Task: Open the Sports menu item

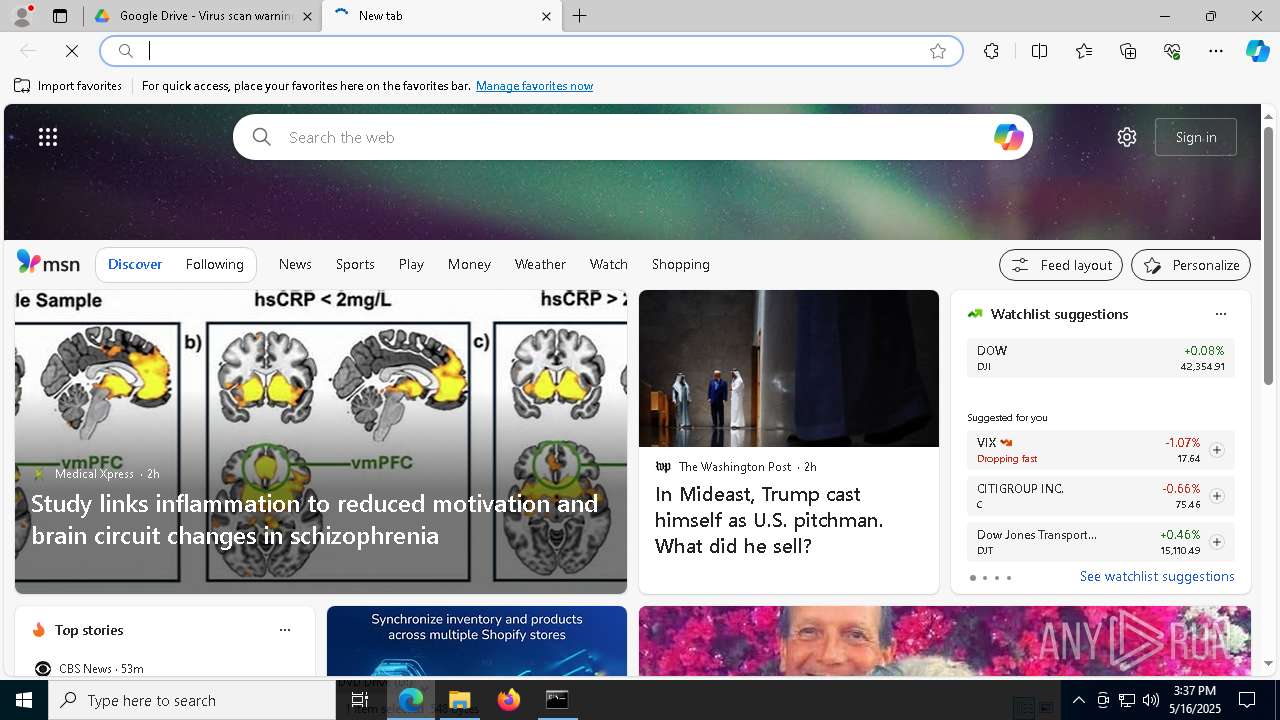Action: click(355, 264)
